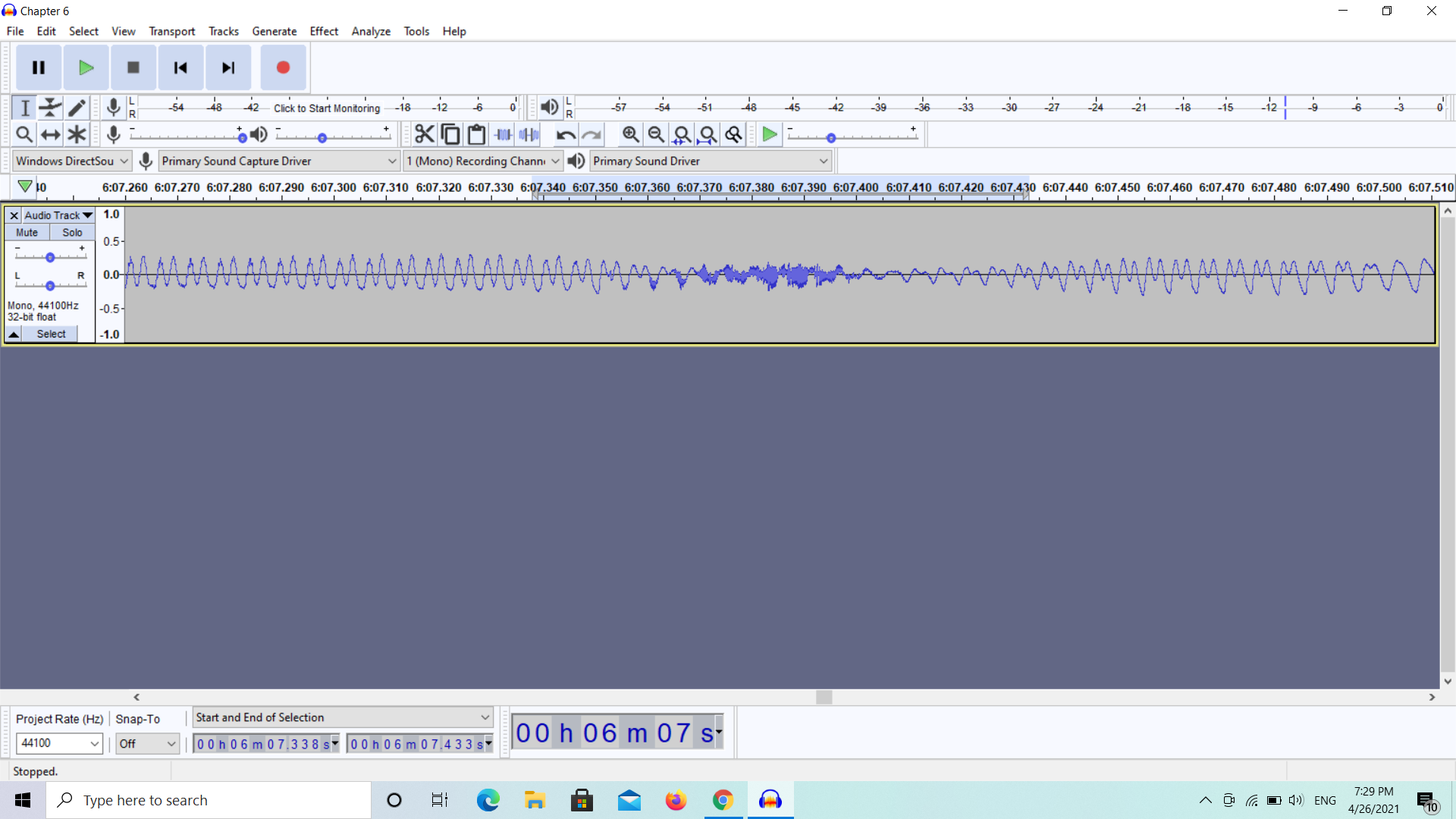Image resolution: width=1456 pixels, height=819 pixels.
Task: Trim audio outside selection
Action: (x=503, y=134)
